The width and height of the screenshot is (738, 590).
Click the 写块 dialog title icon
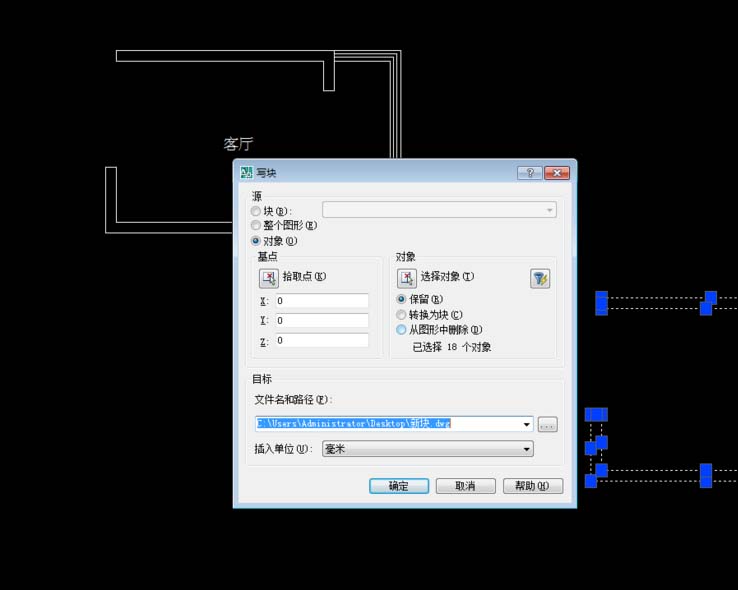tap(247, 173)
